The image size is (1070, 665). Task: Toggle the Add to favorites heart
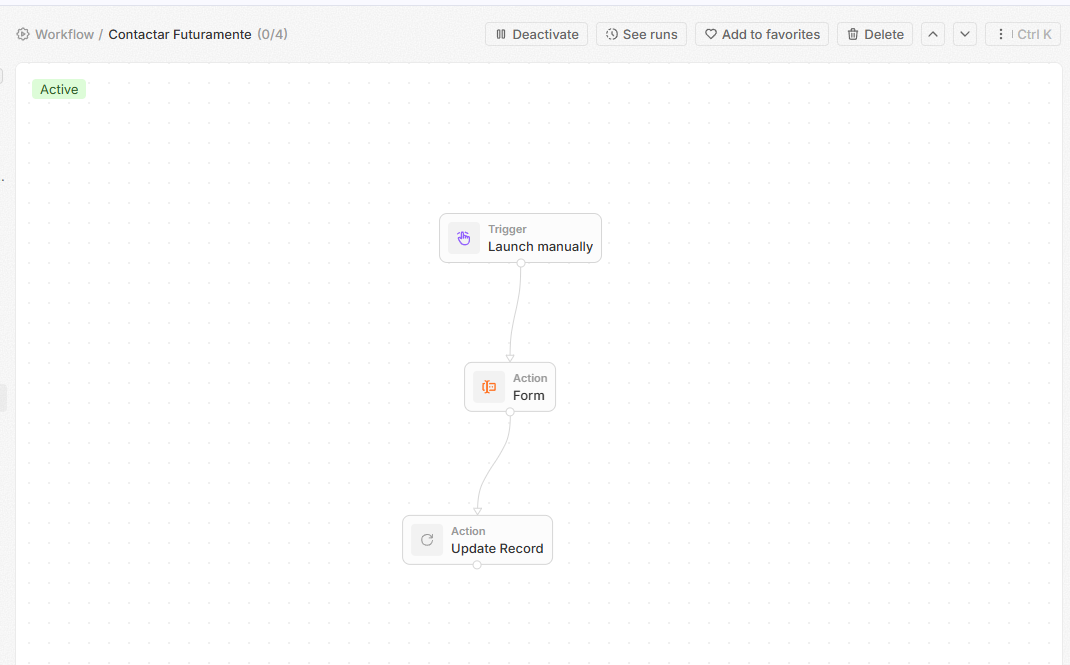pos(711,34)
